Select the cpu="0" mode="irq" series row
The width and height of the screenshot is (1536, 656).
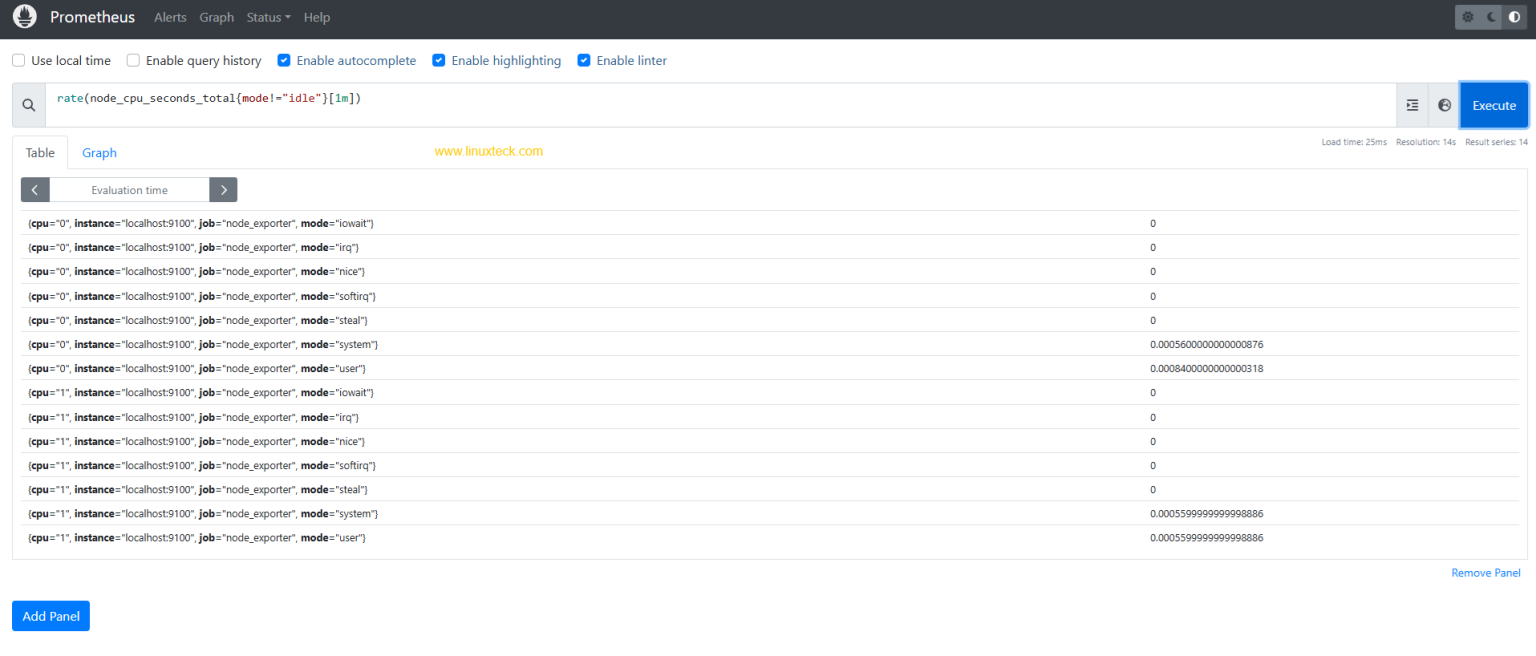click(x=769, y=247)
